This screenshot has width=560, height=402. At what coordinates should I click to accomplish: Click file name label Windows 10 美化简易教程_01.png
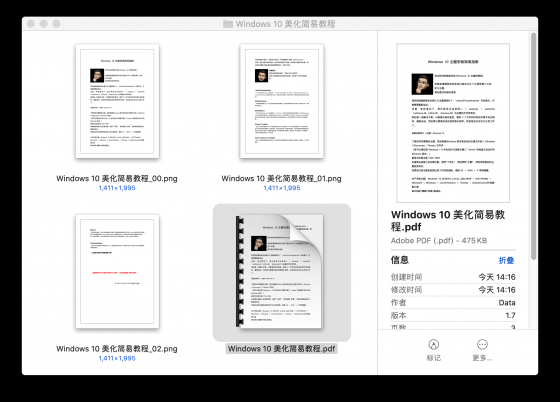pos(281,178)
